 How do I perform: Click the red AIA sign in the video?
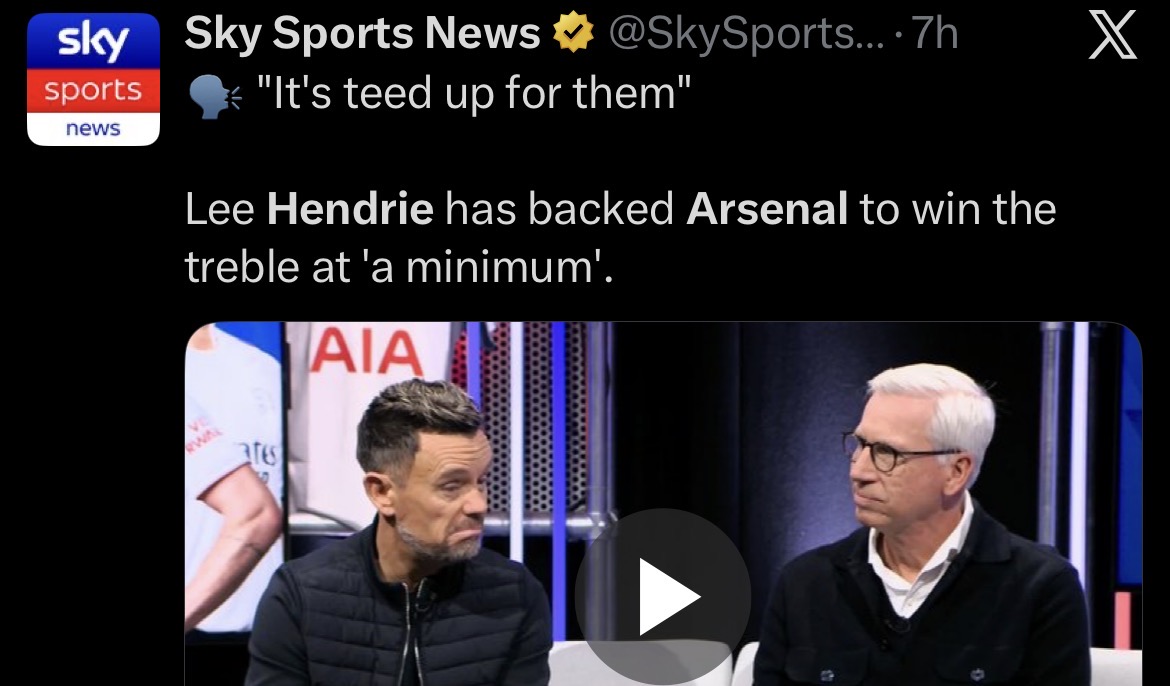click(x=366, y=352)
